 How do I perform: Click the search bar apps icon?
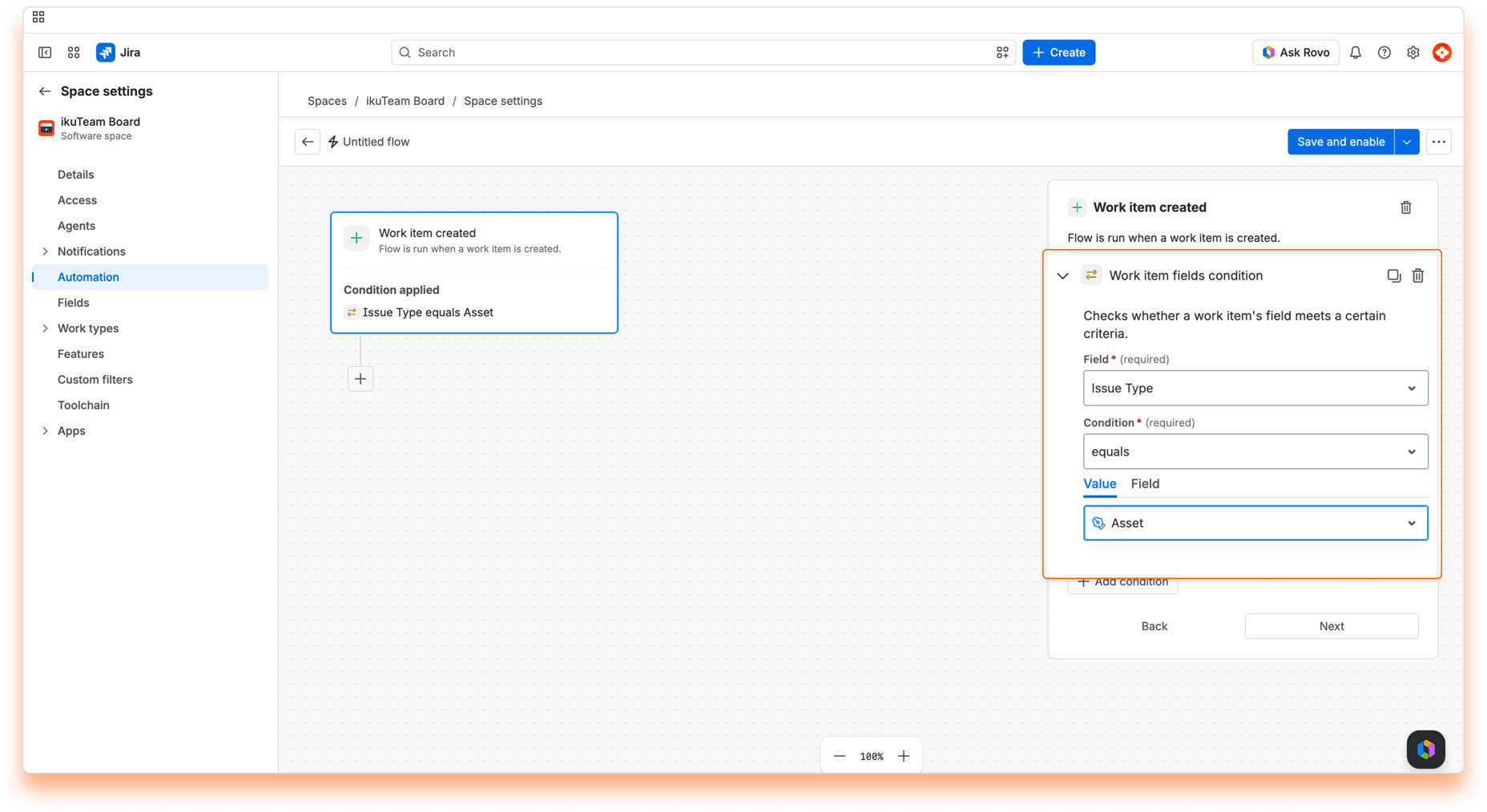pos(1002,52)
